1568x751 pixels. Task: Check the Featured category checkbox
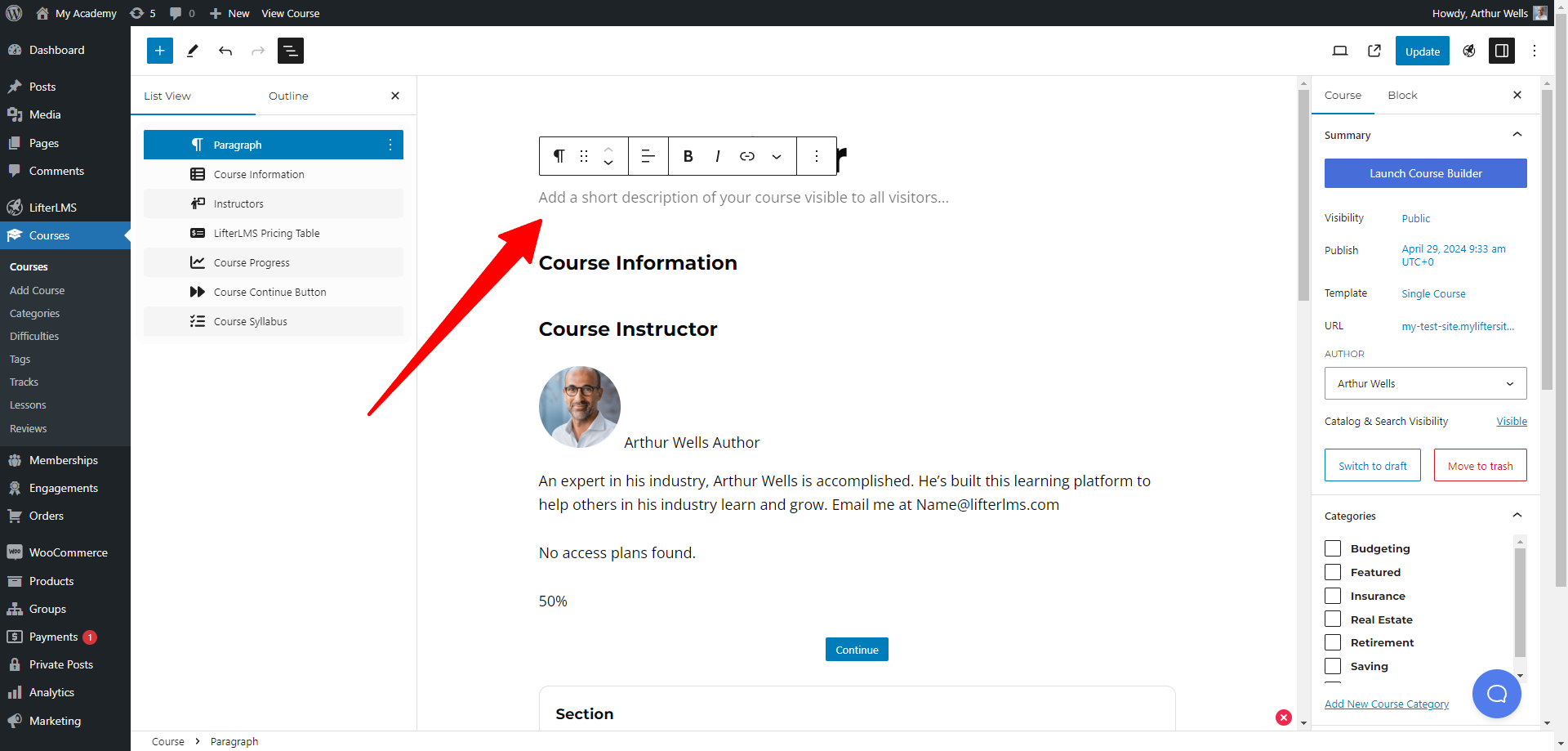click(1333, 572)
